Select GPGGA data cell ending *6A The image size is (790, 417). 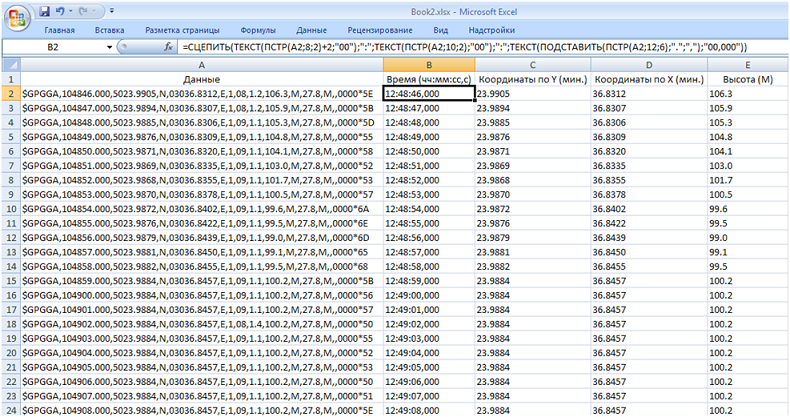[x=202, y=209]
